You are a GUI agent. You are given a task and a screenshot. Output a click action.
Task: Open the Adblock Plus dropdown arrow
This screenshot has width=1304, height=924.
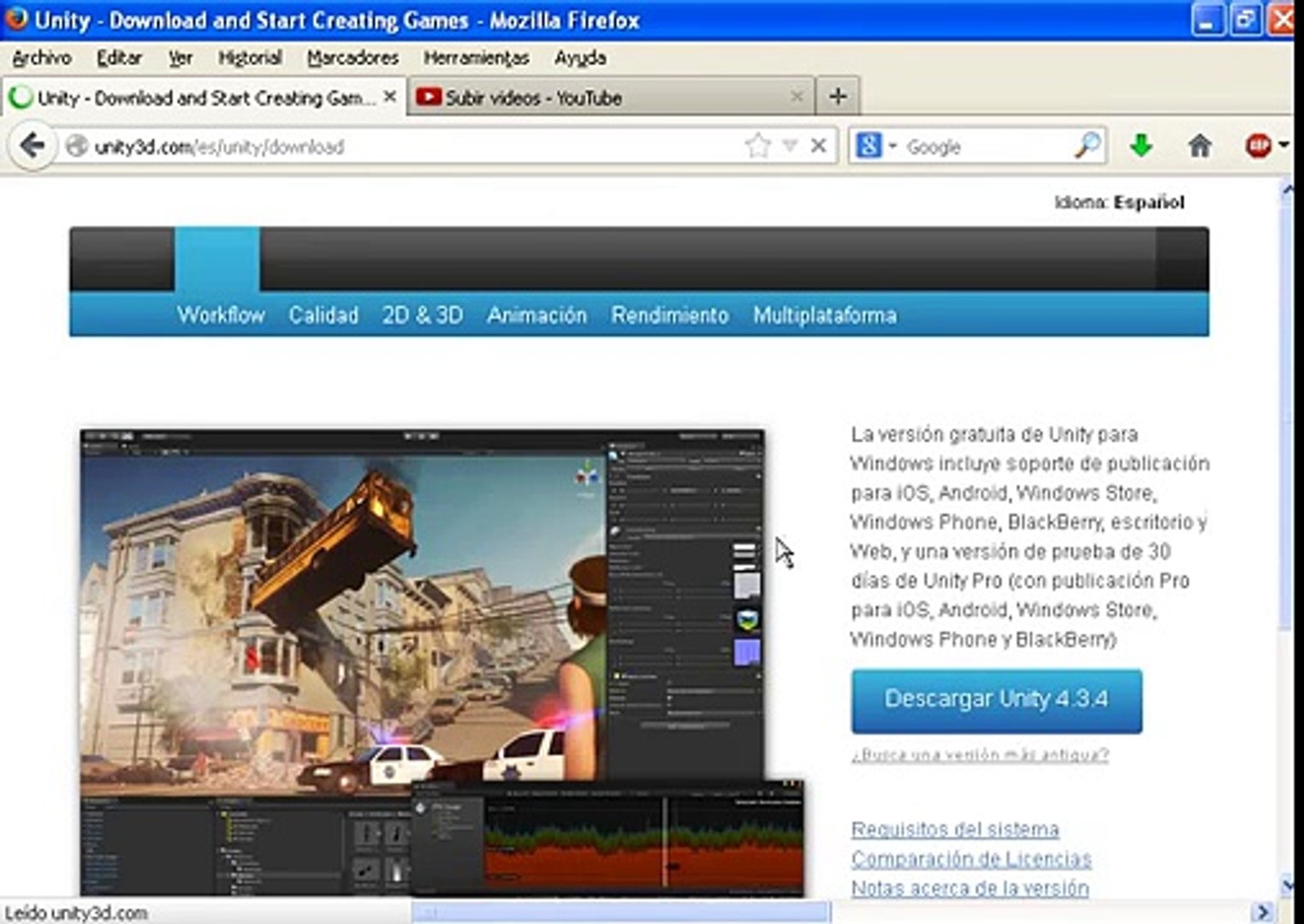point(1283,146)
